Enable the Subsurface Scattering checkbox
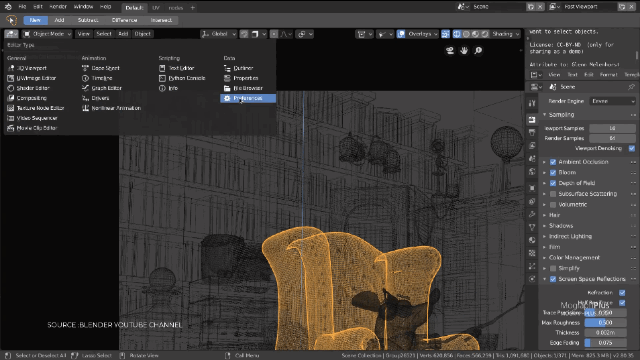 point(553,194)
